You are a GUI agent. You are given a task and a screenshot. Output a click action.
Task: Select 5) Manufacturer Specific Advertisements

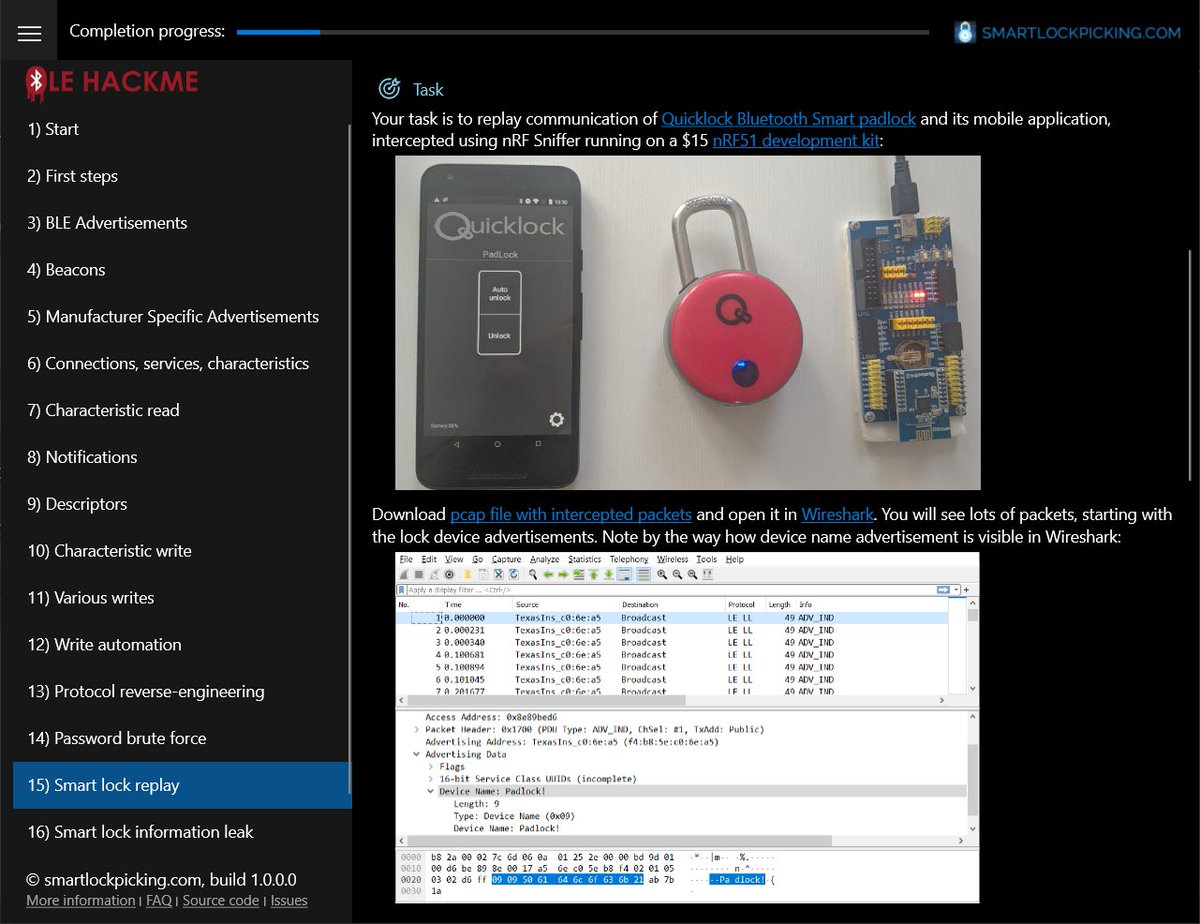click(182, 317)
